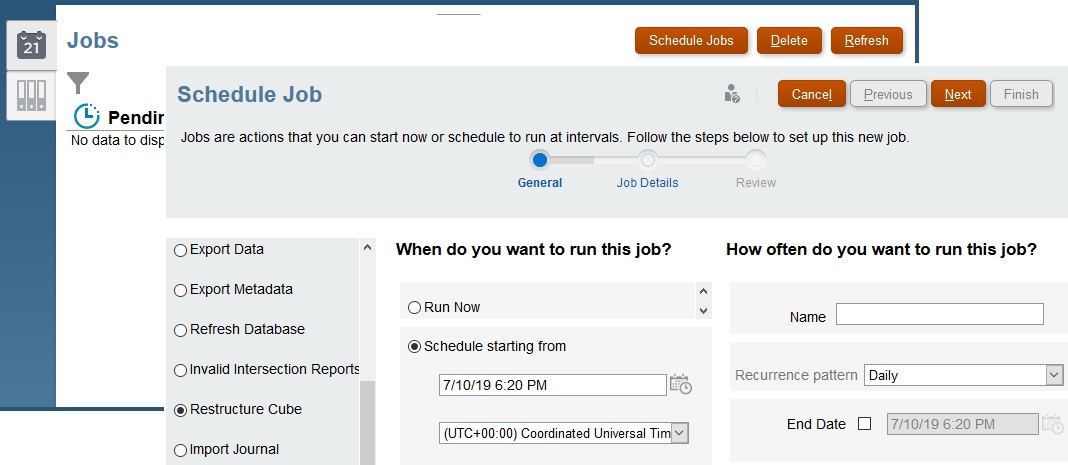Expand the UTC time zone dropdown
The height and width of the screenshot is (465, 1068).
679,433
